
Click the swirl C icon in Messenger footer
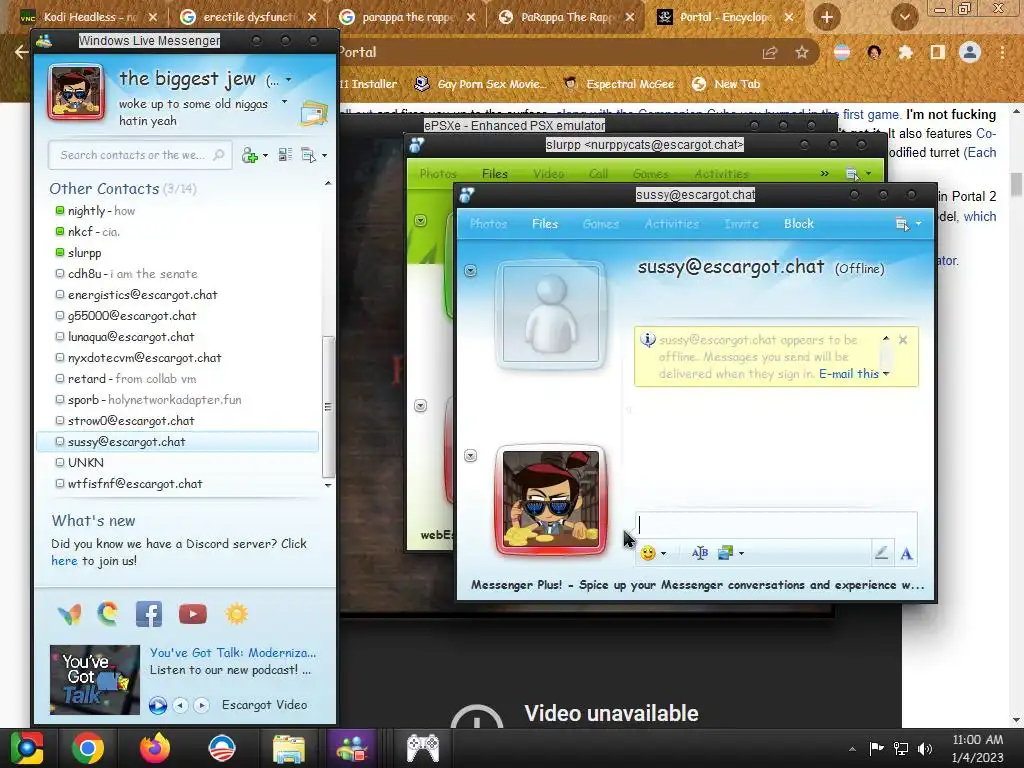click(x=108, y=614)
